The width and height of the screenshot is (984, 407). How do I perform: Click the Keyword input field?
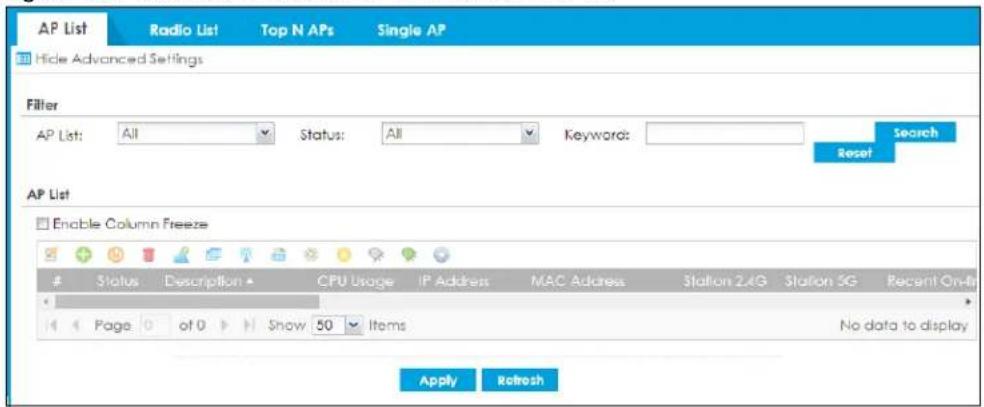pos(724,134)
